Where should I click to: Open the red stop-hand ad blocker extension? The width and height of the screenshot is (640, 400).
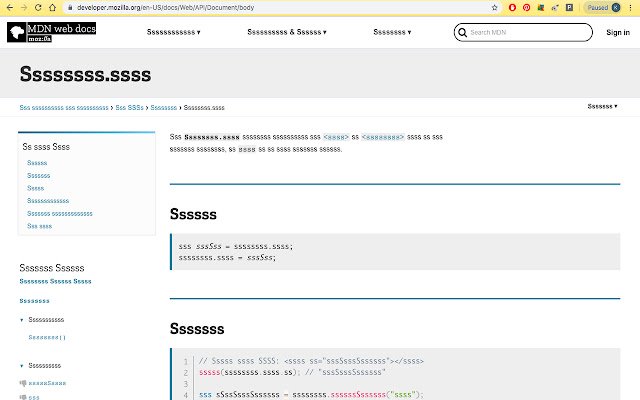coord(512,7)
